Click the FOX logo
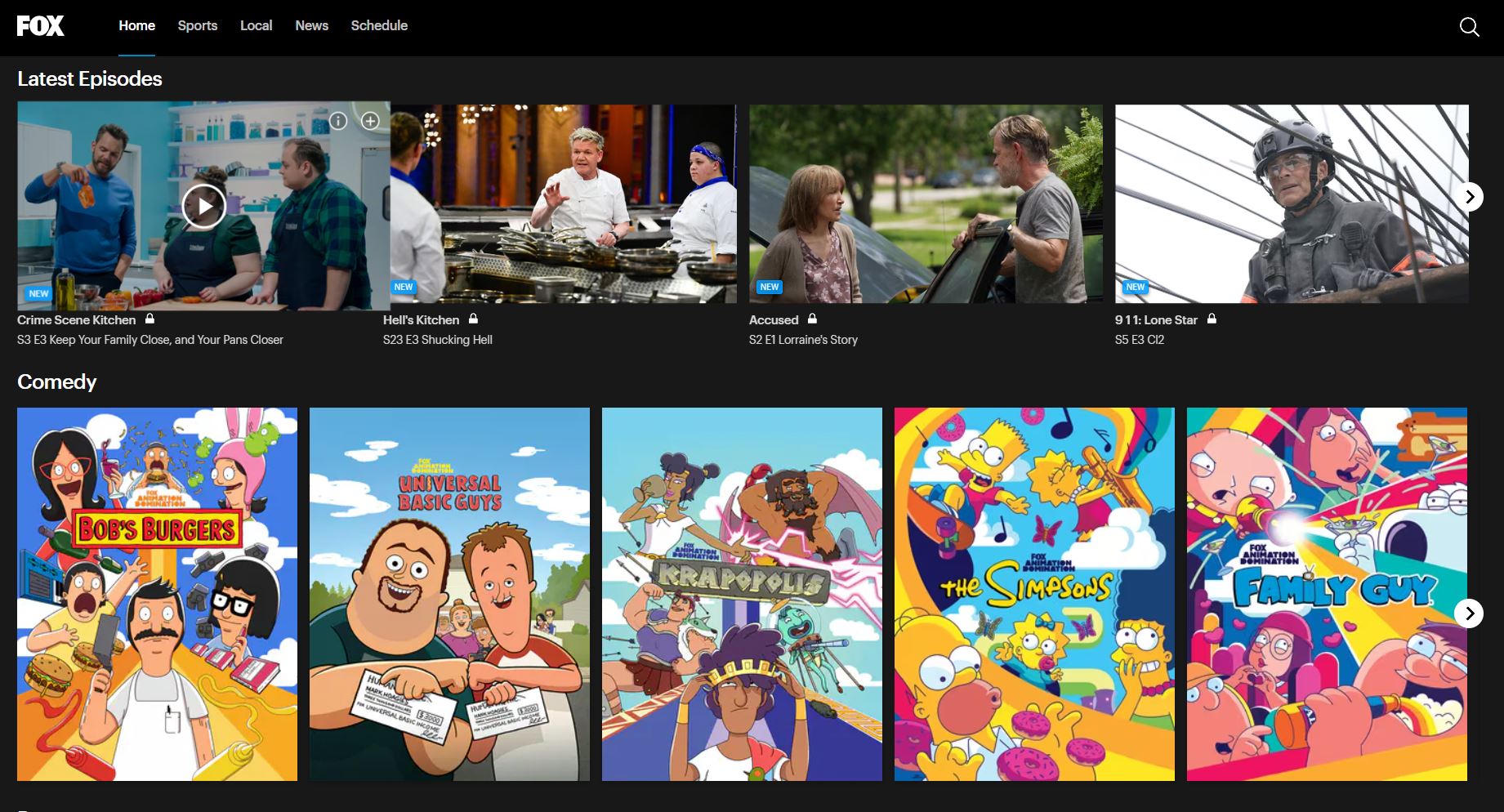The width and height of the screenshot is (1504, 812). coord(40,26)
